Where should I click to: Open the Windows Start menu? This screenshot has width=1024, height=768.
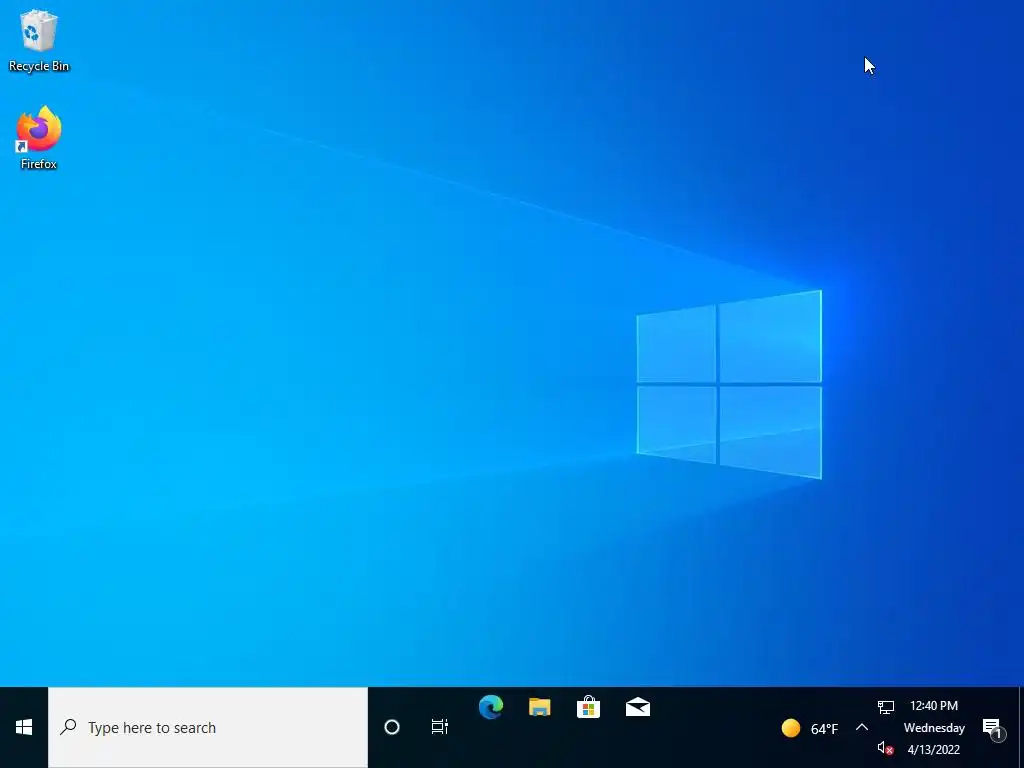pos(24,727)
